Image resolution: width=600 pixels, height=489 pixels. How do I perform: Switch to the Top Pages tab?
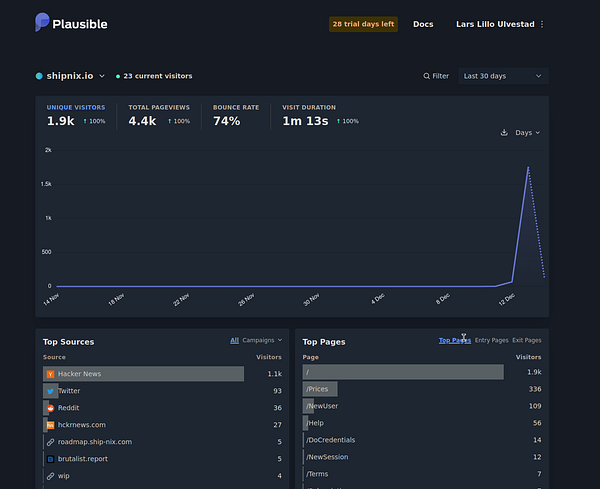(455, 340)
